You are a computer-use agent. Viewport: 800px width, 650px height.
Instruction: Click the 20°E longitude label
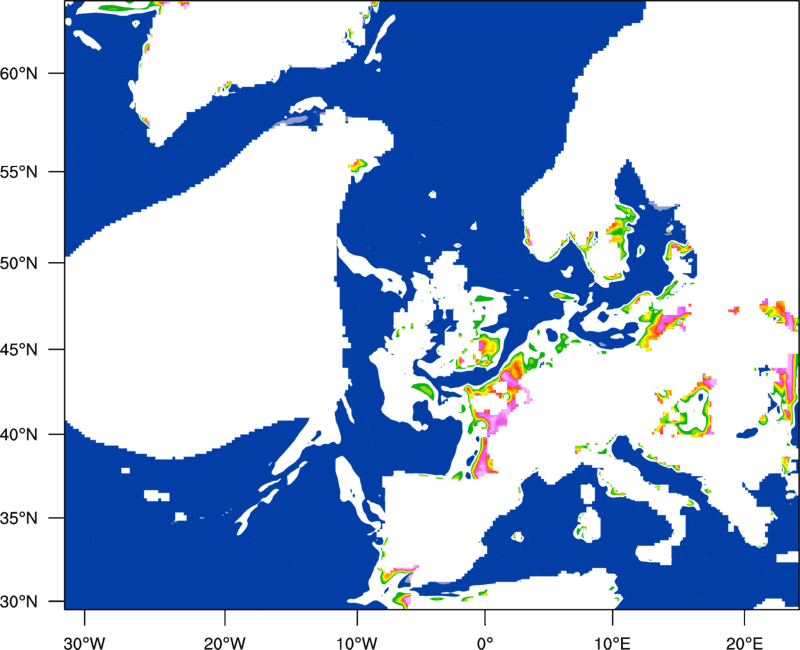(744, 643)
